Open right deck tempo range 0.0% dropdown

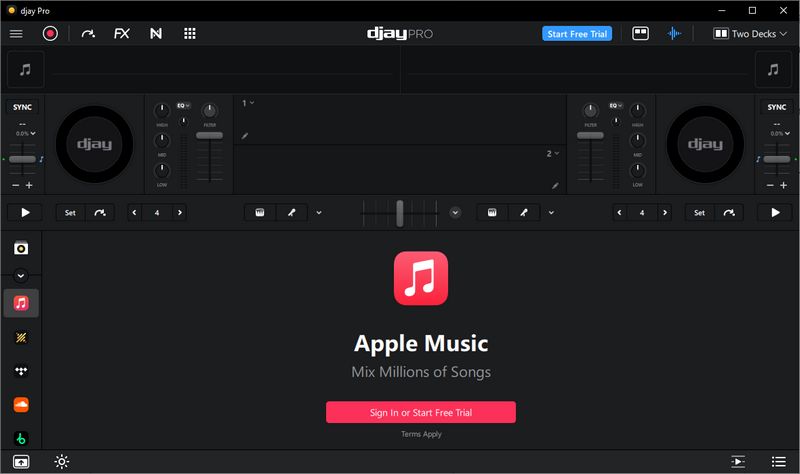[x=780, y=134]
